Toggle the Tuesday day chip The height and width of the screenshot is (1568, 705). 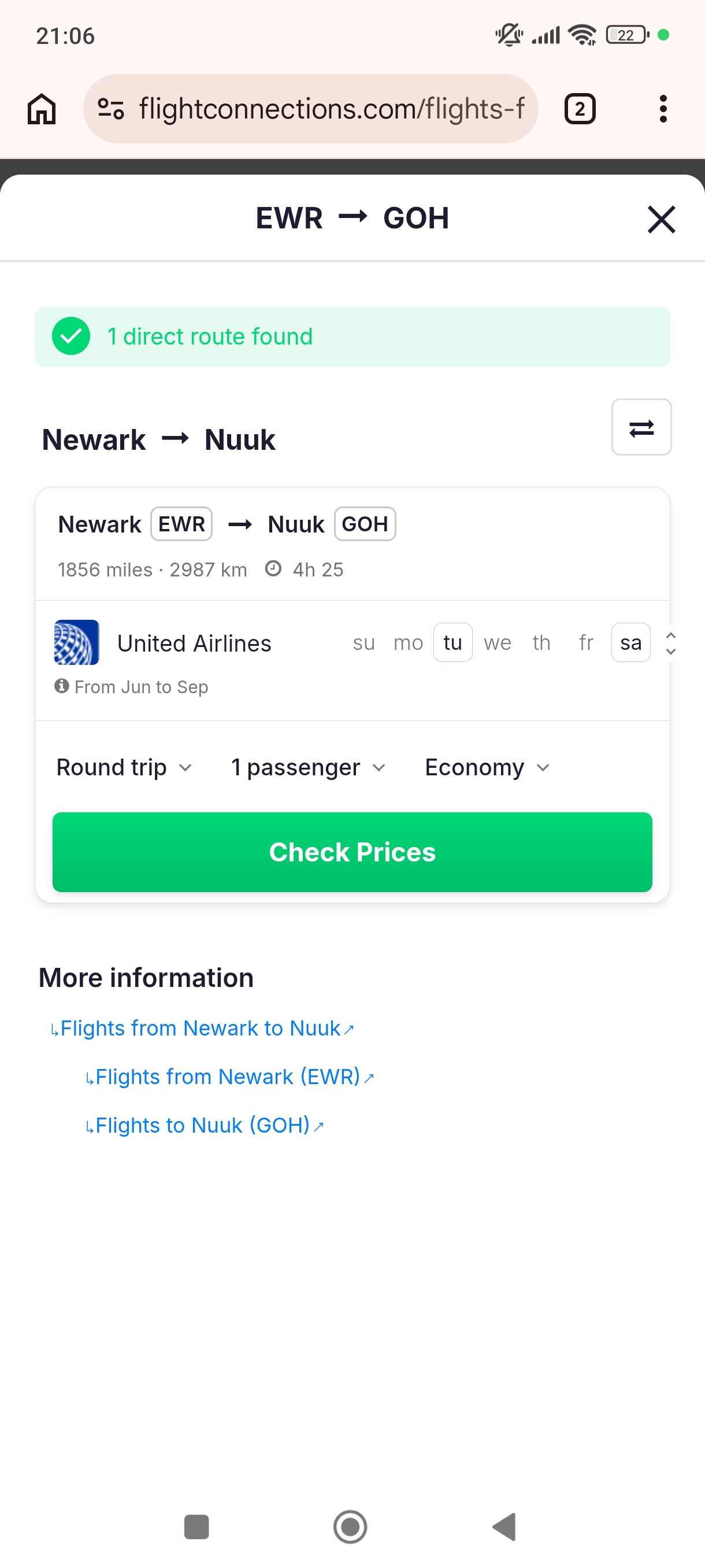[x=452, y=643]
